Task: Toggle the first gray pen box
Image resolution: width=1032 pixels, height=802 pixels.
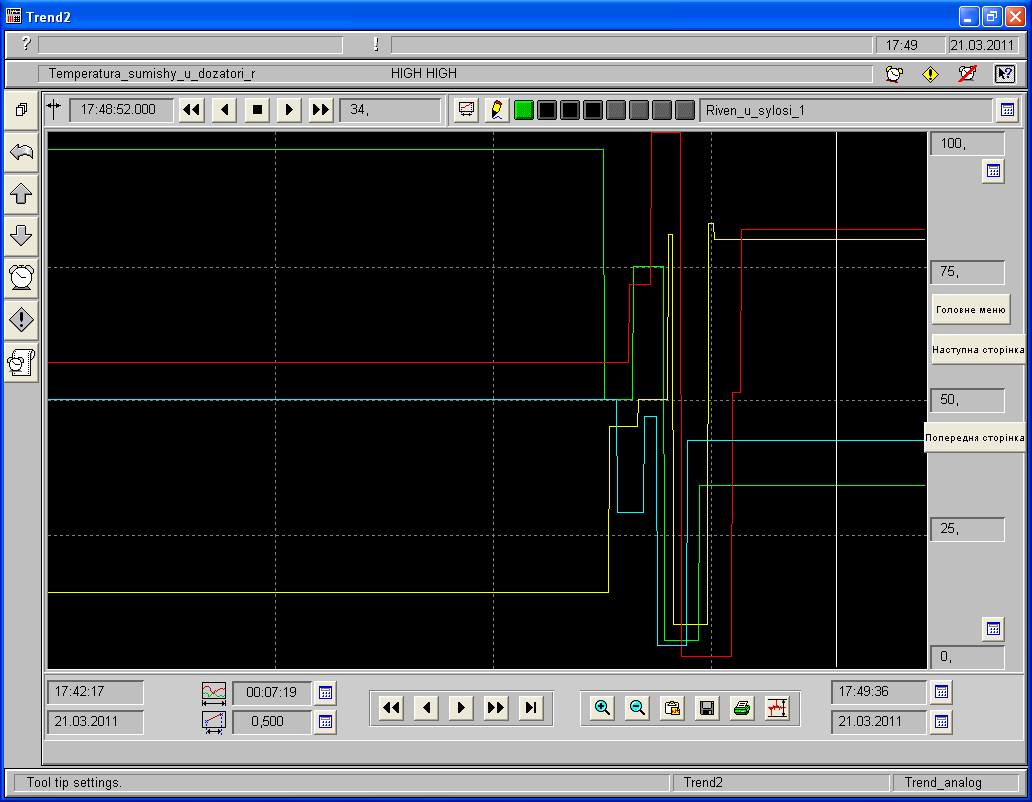Action: click(x=616, y=110)
